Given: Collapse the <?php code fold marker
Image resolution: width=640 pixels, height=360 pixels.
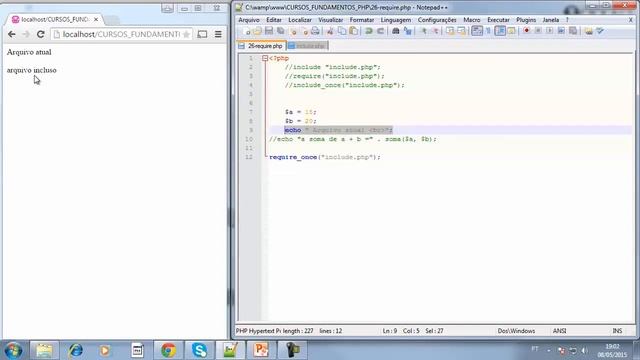Looking at the screenshot, I should 265,58.
